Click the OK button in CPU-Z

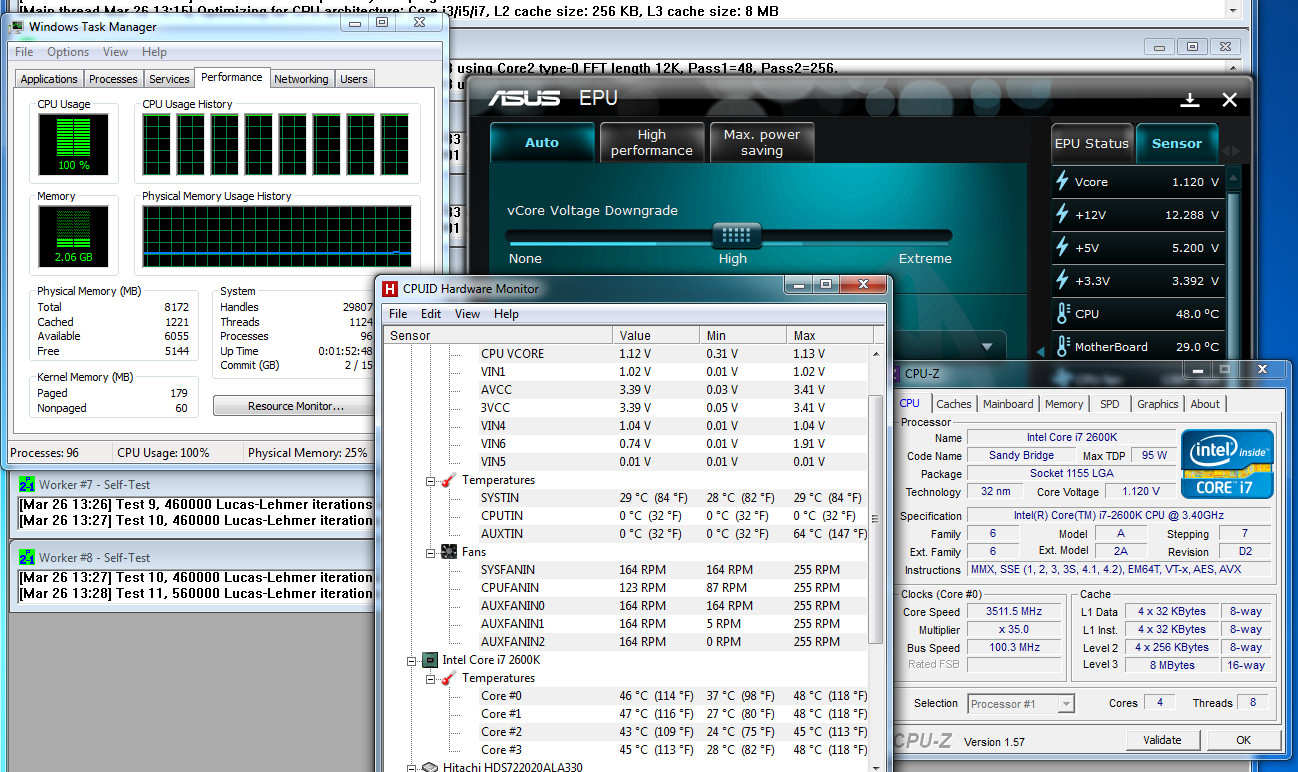coord(1243,741)
